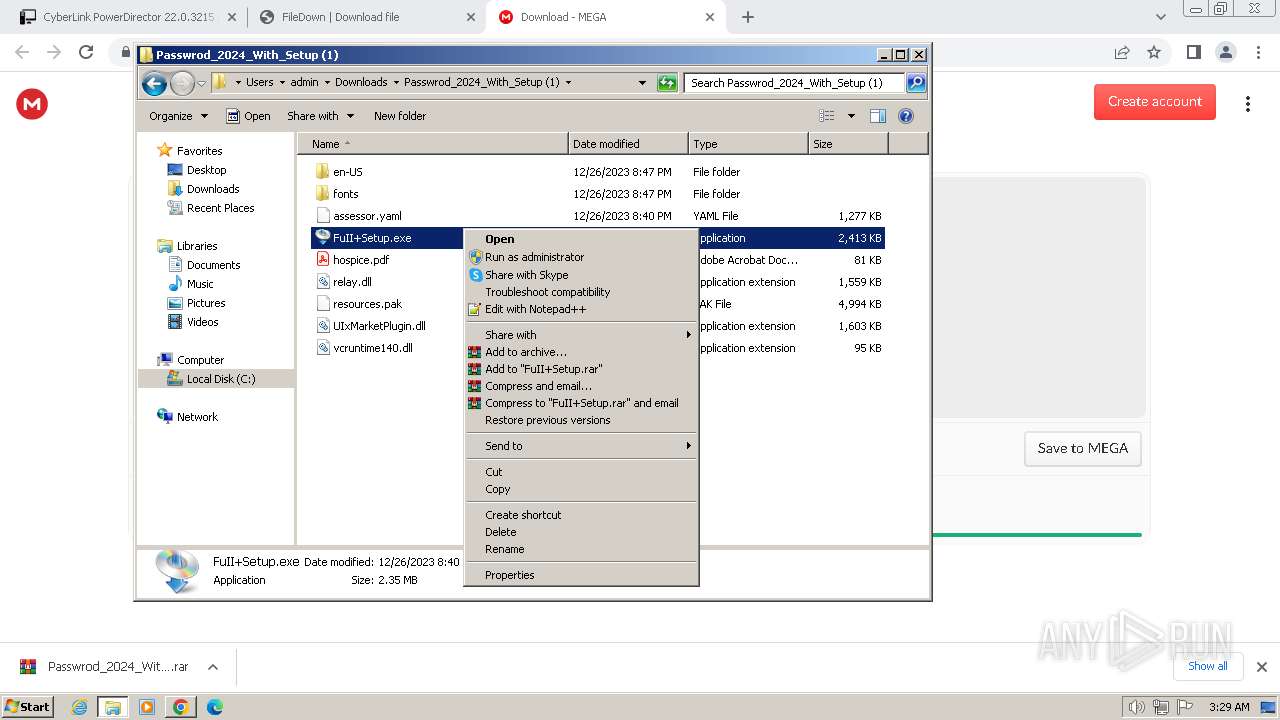The width and height of the screenshot is (1280, 720).
Task: Click Show all downloads button
Action: [x=1208, y=666]
